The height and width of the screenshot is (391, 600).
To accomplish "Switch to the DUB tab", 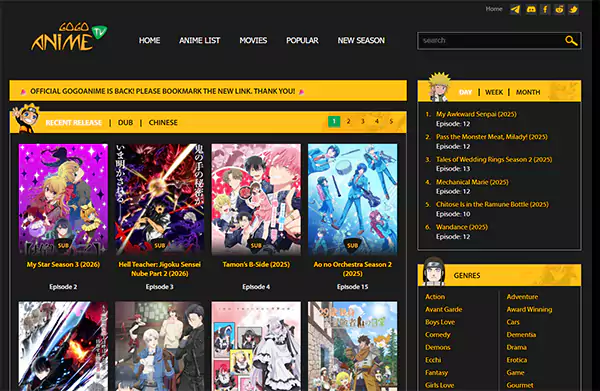I will click(x=125, y=122).
